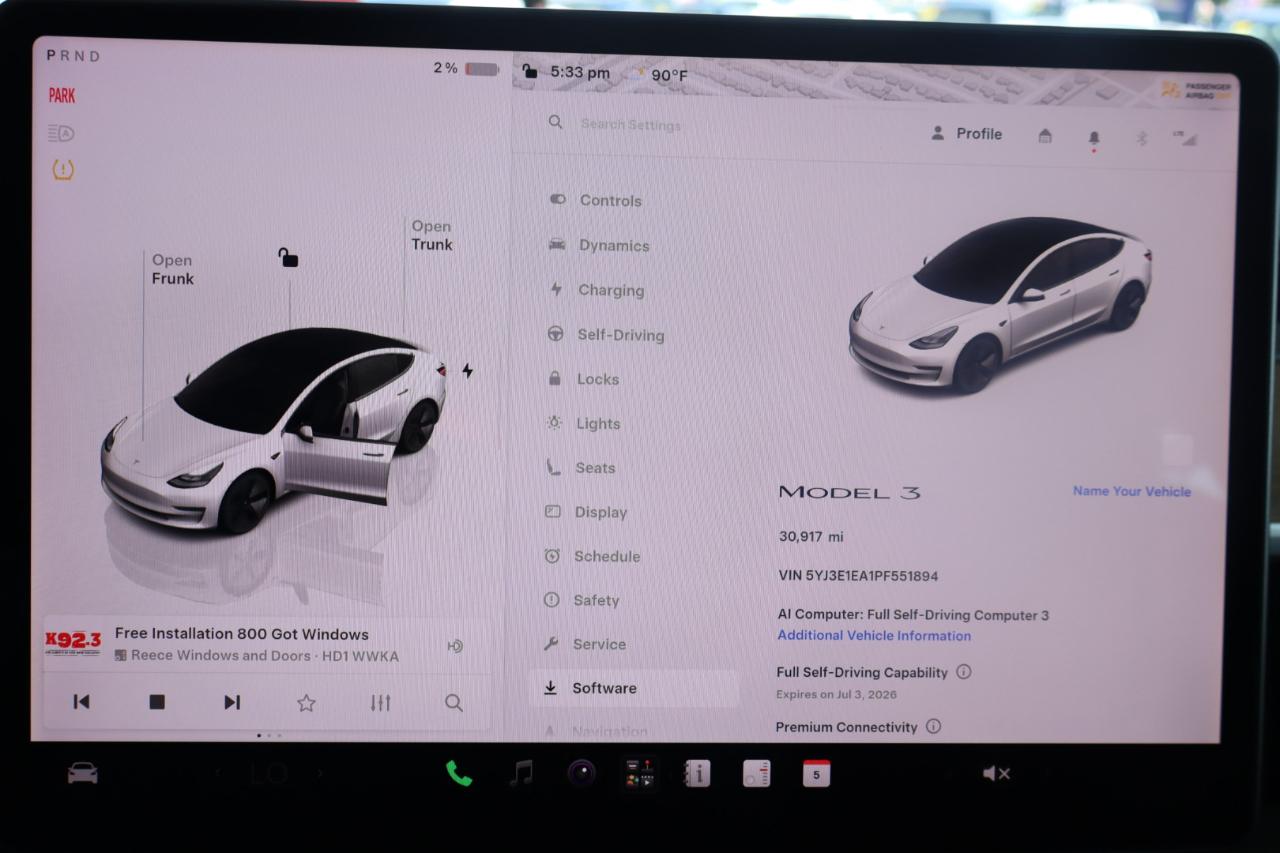This screenshot has height=853, width=1280.
Task: Tap the VIN number text
Action: [x=858, y=575]
